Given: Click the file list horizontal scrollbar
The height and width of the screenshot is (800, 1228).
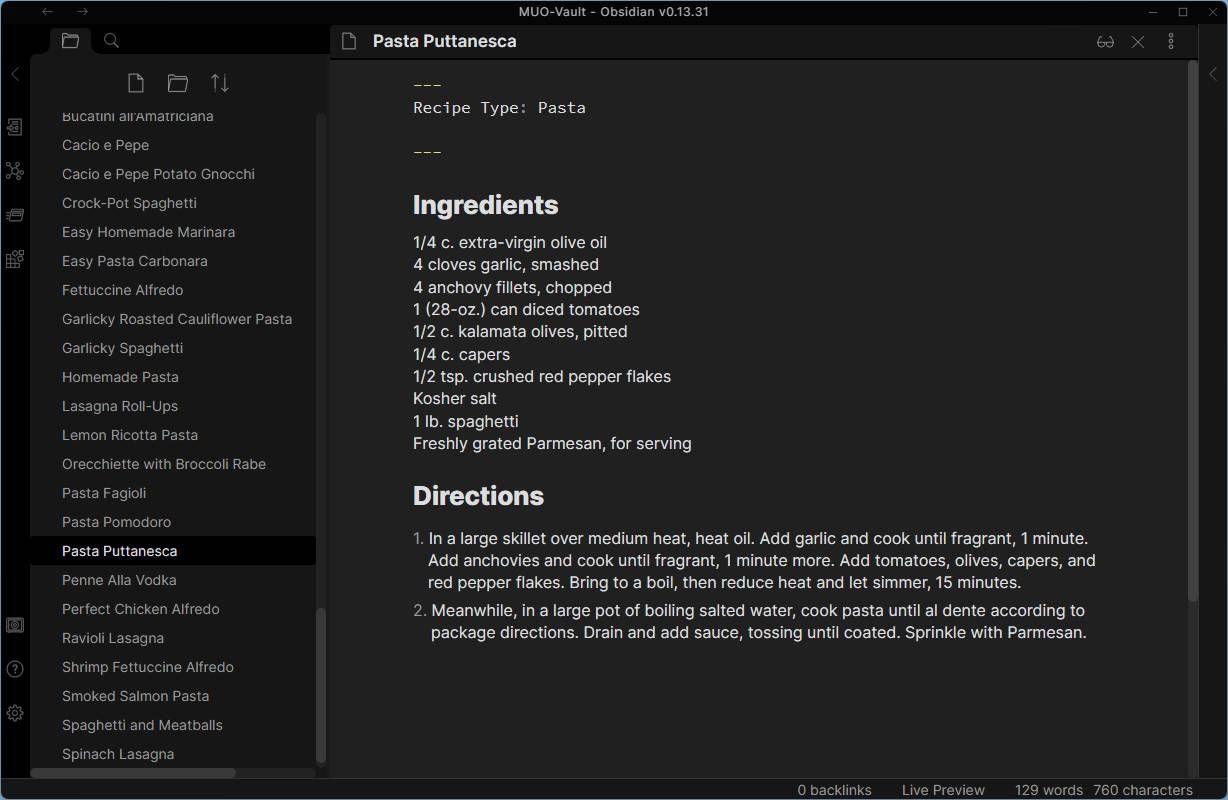Looking at the screenshot, I should [x=134, y=773].
